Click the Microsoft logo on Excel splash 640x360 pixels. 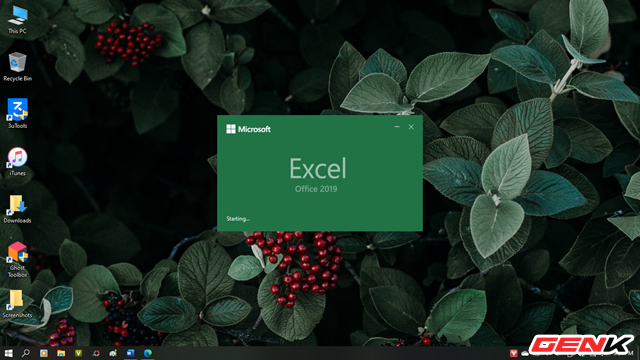[x=248, y=129]
